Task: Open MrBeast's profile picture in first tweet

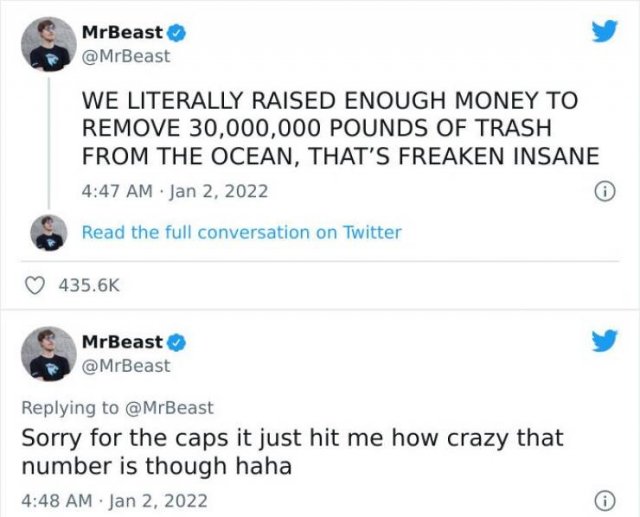Action: pos(49,44)
